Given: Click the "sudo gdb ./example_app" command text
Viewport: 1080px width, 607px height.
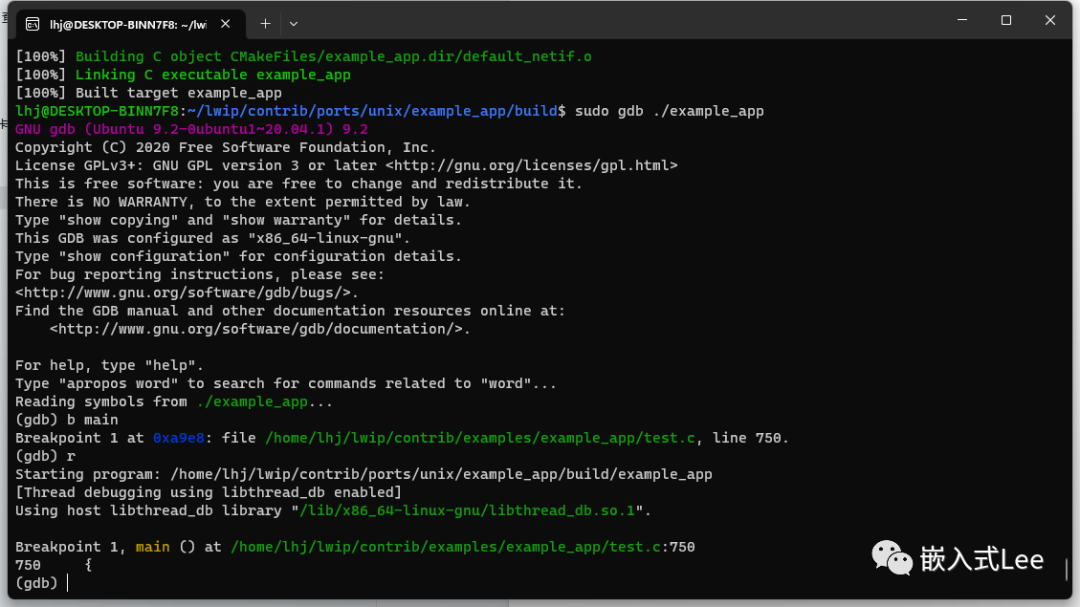Looking at the screenshot, I should (669, 111).
